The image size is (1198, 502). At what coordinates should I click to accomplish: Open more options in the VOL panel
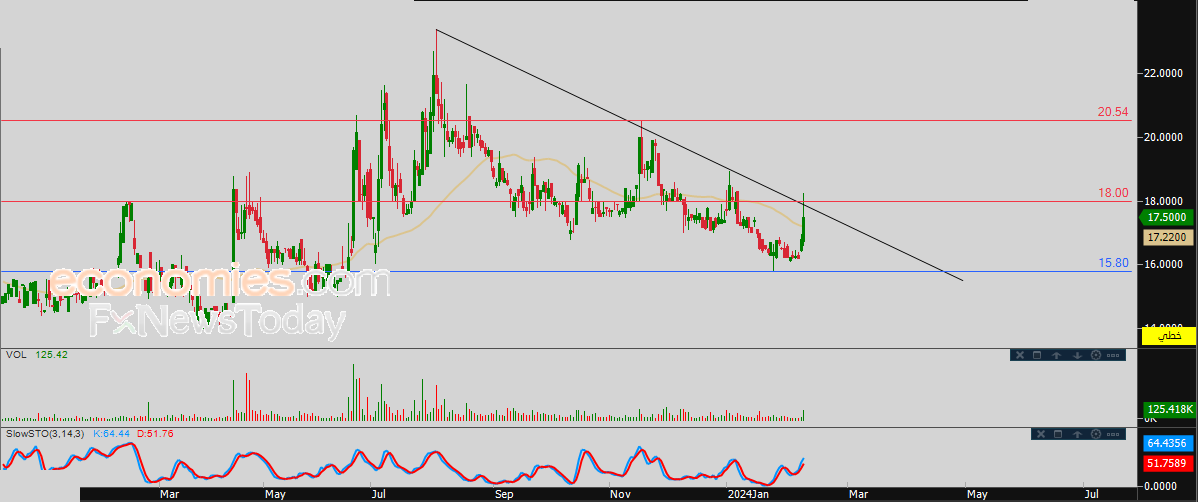(1113, 355)
